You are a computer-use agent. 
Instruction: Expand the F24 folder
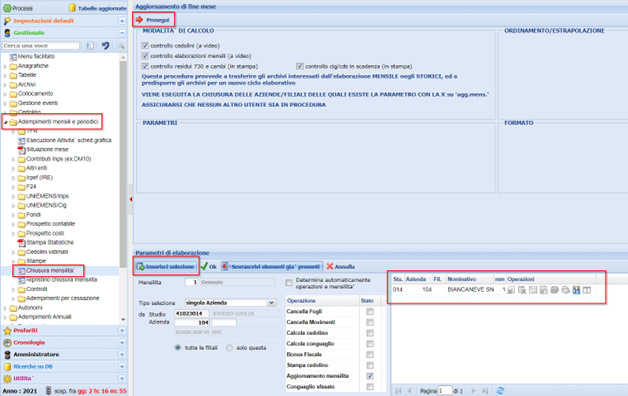pos(14,187)
